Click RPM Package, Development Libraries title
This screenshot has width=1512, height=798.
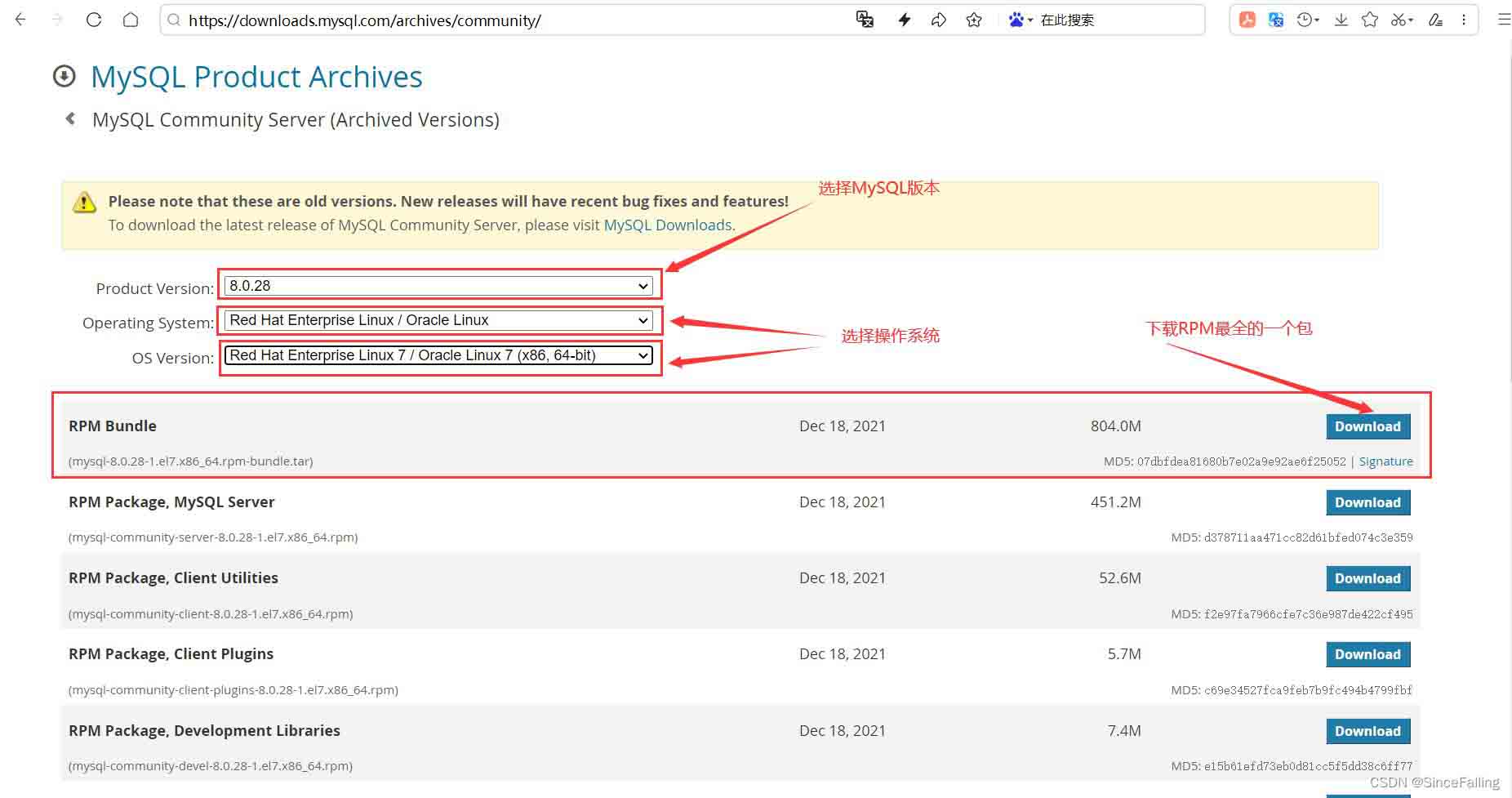tap(204, 730)
